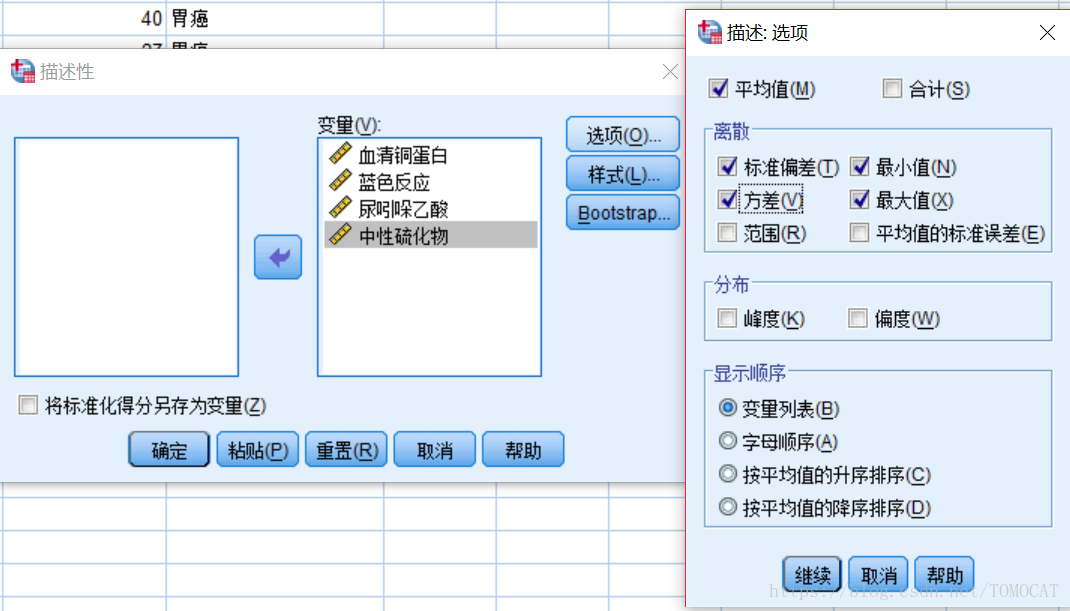Viewport: 1070px width, 611px height.
Task: Open the 选项(O)... dialog button
Action: point(622,134)
